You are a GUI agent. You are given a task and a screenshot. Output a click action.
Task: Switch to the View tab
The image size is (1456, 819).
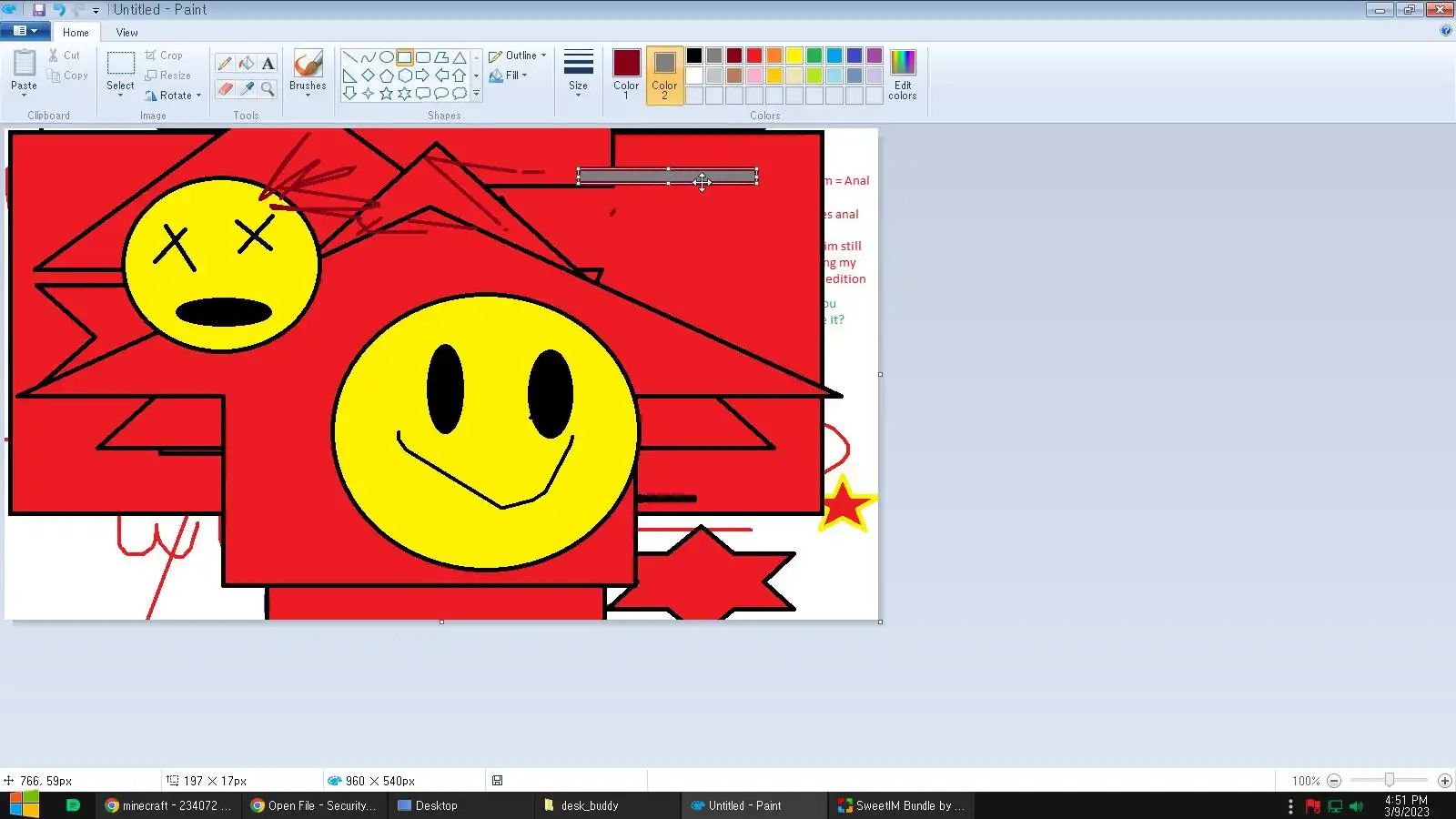[x=126, y=33]
